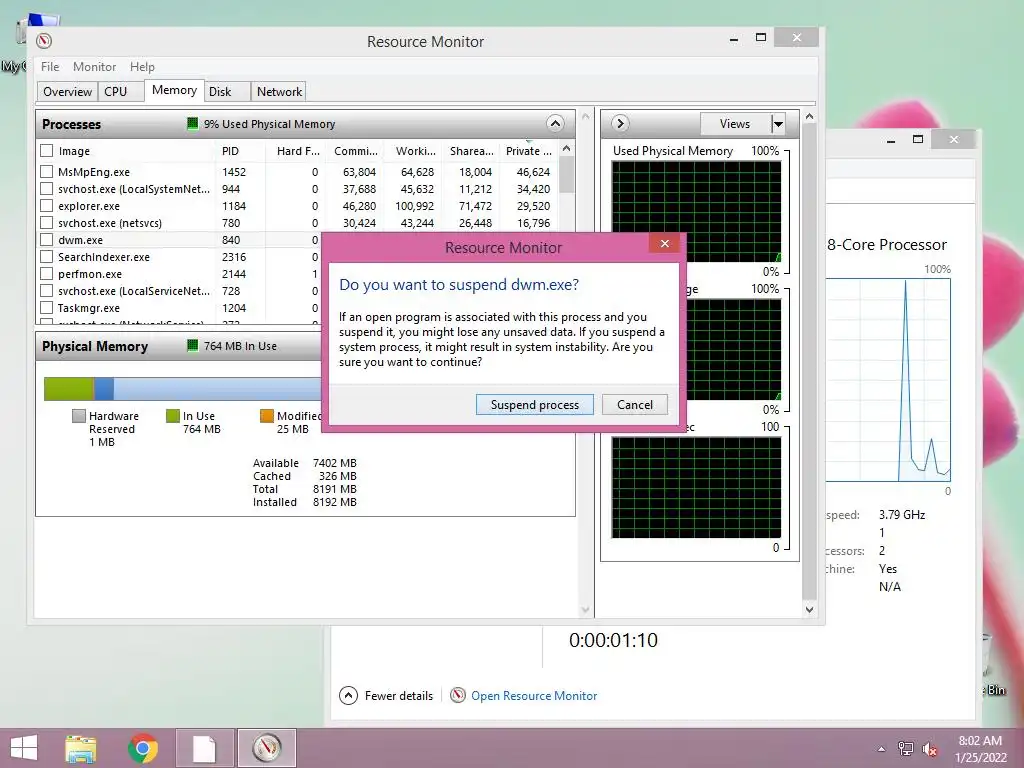Launch Google Chrome from the taskbar
Image resolution: width=1024 pixels, height=768 pixels.
142,748
